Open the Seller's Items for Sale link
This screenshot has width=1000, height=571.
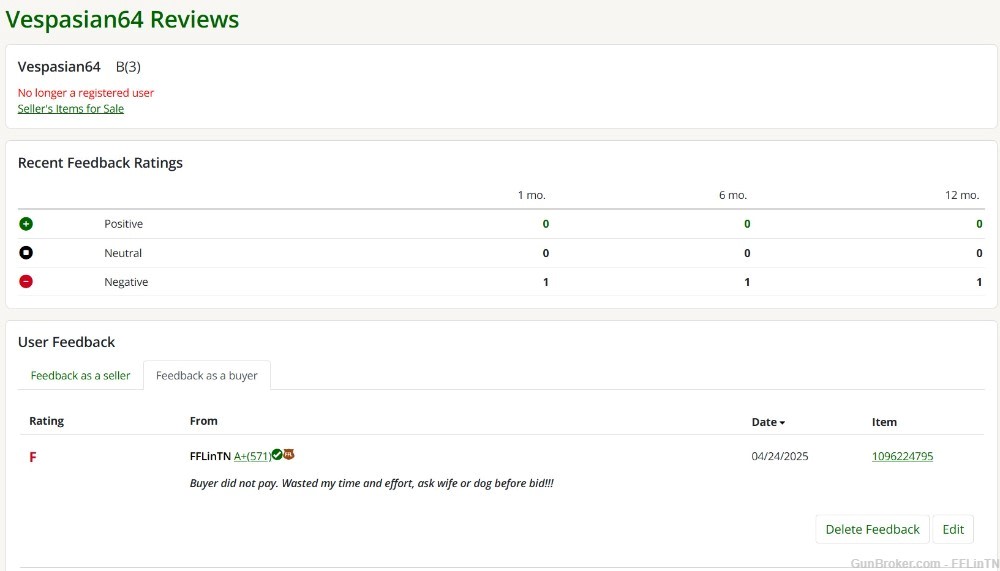(71, 108)
